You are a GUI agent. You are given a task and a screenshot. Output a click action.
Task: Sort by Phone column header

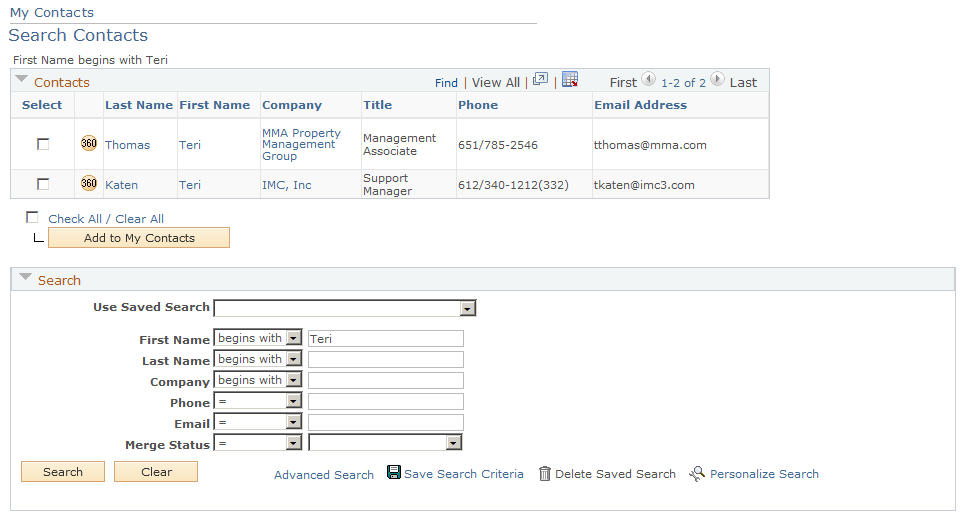click(478, 105)
